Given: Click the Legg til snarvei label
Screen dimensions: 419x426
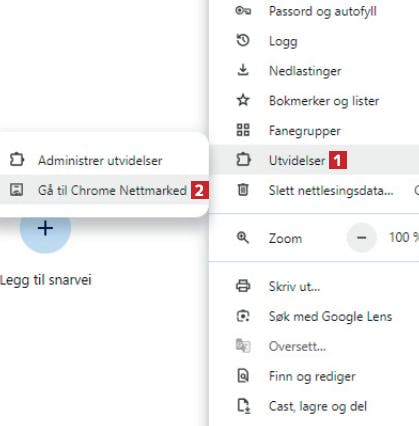Looking at the screenshot, I should tap(46, 280).
